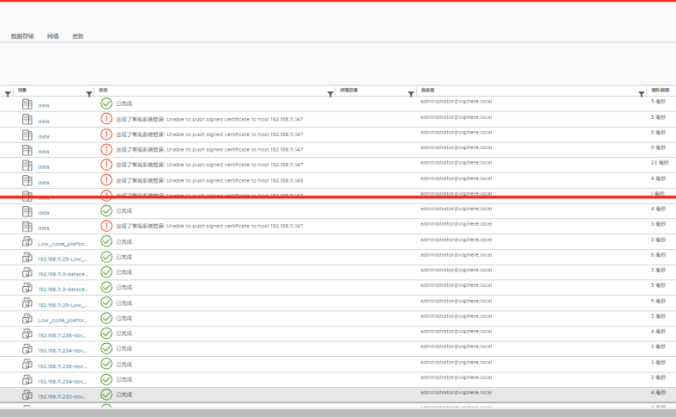Select the 192.168.11.149 certificate error message
Viewport: 676px width, 418px height.
point(210,181)
